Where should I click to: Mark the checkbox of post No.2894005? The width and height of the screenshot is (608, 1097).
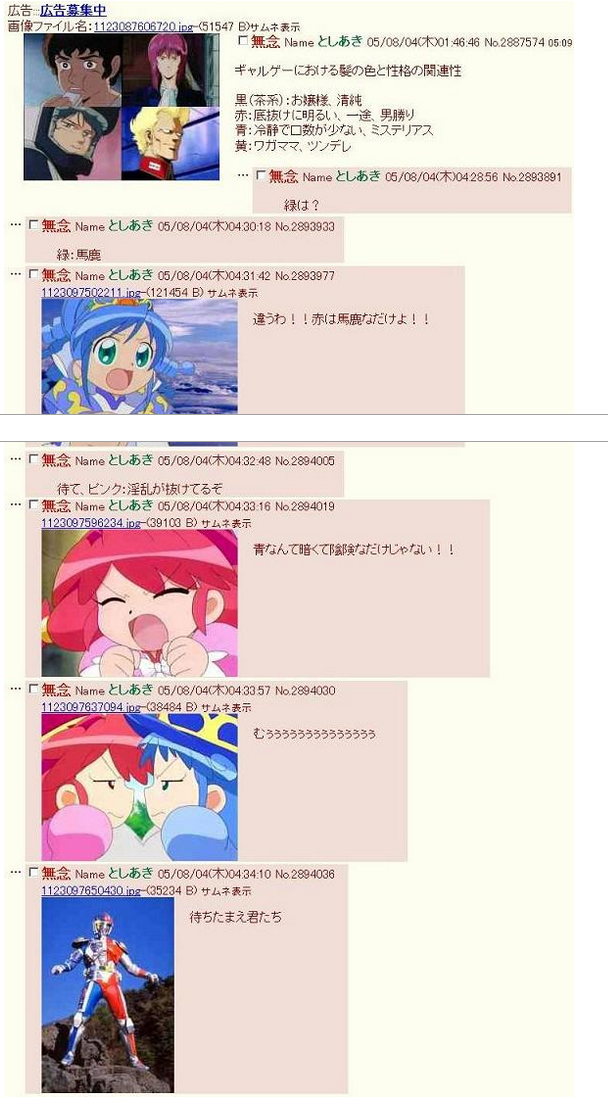coord(34,460)
